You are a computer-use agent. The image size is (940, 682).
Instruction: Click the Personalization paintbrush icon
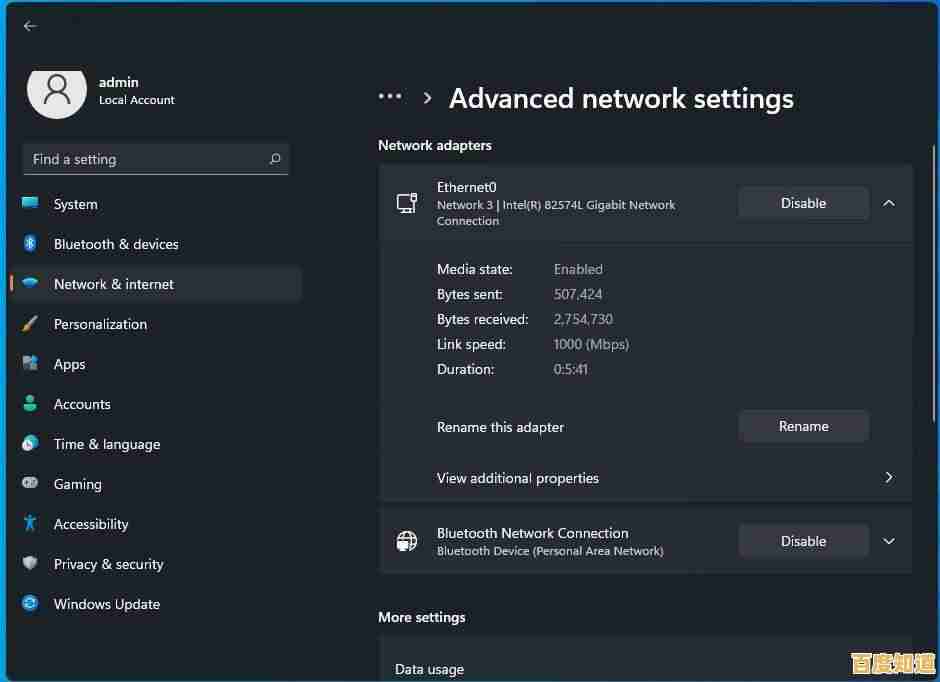[x=31, y=324]
